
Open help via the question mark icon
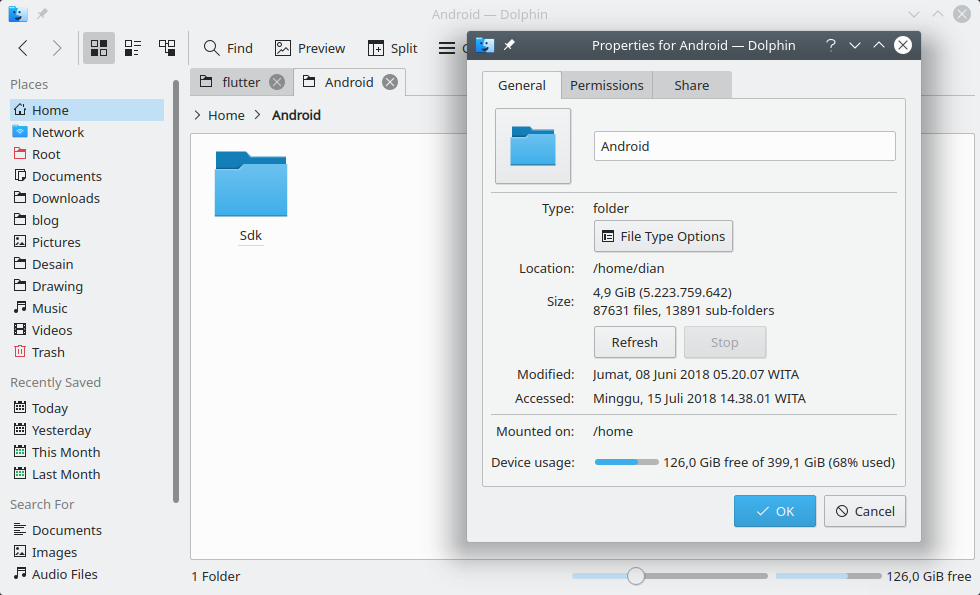point(829,45)
